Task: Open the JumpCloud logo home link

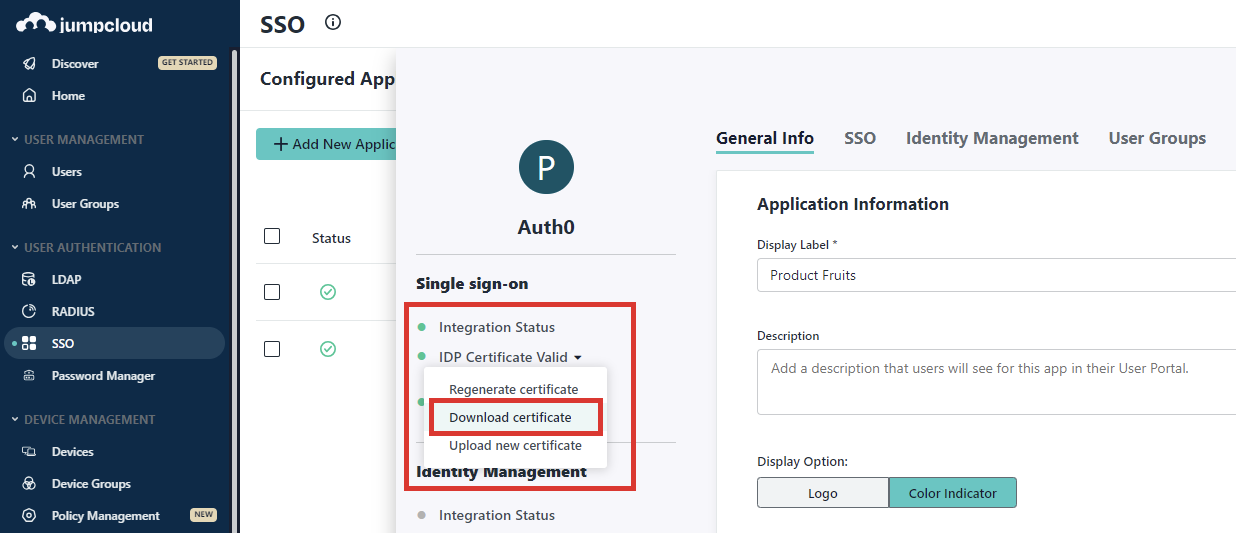Action: (x=85, y=24)
